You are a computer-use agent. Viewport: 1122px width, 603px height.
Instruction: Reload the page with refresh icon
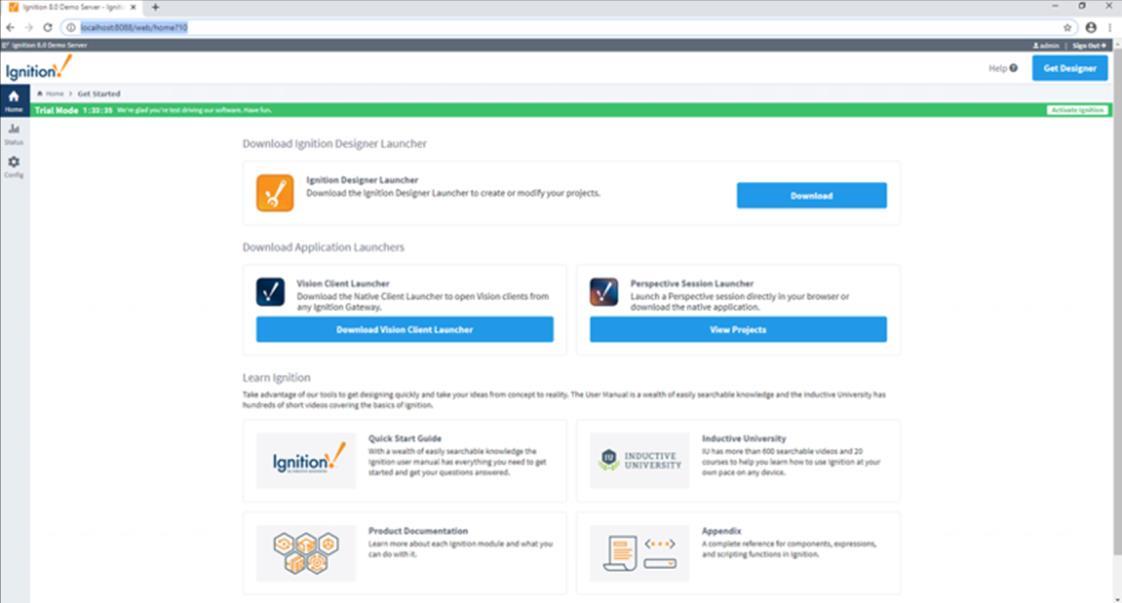tap(47, 27)
